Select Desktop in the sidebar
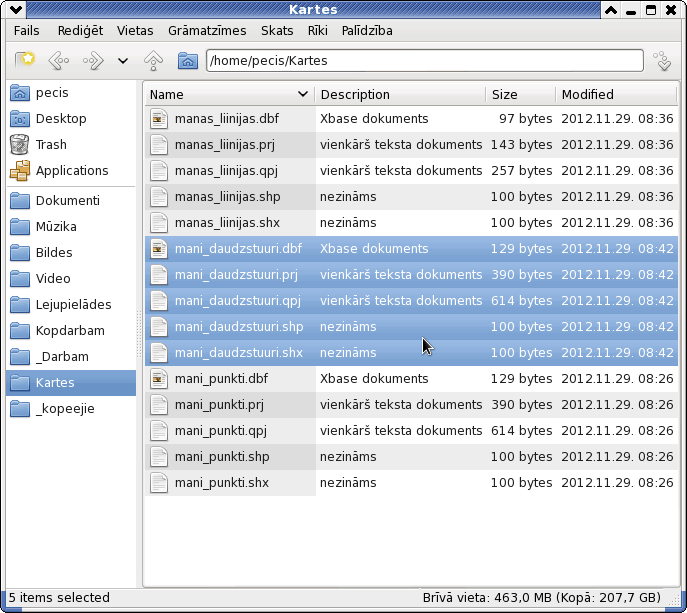 (x=71, y=119)
